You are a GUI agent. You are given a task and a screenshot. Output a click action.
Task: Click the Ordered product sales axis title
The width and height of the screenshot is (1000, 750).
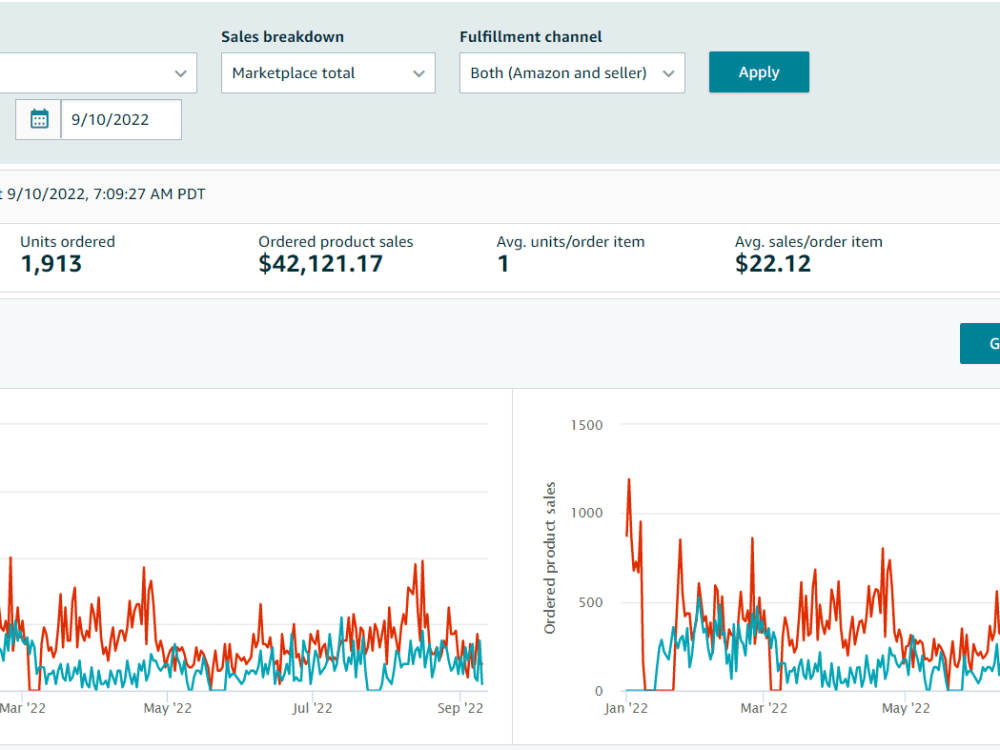(x=549, y=558)
